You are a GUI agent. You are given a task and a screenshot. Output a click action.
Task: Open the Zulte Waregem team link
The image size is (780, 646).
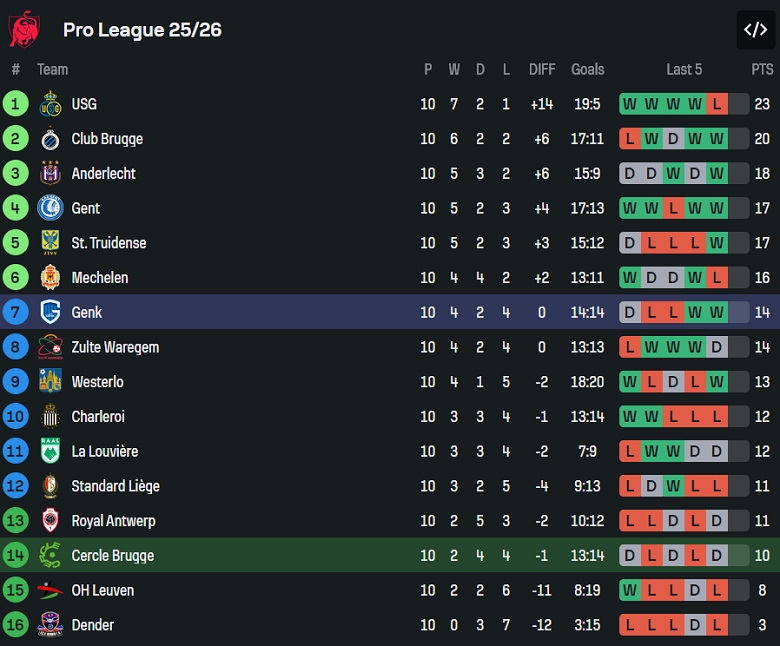(115, 347)
